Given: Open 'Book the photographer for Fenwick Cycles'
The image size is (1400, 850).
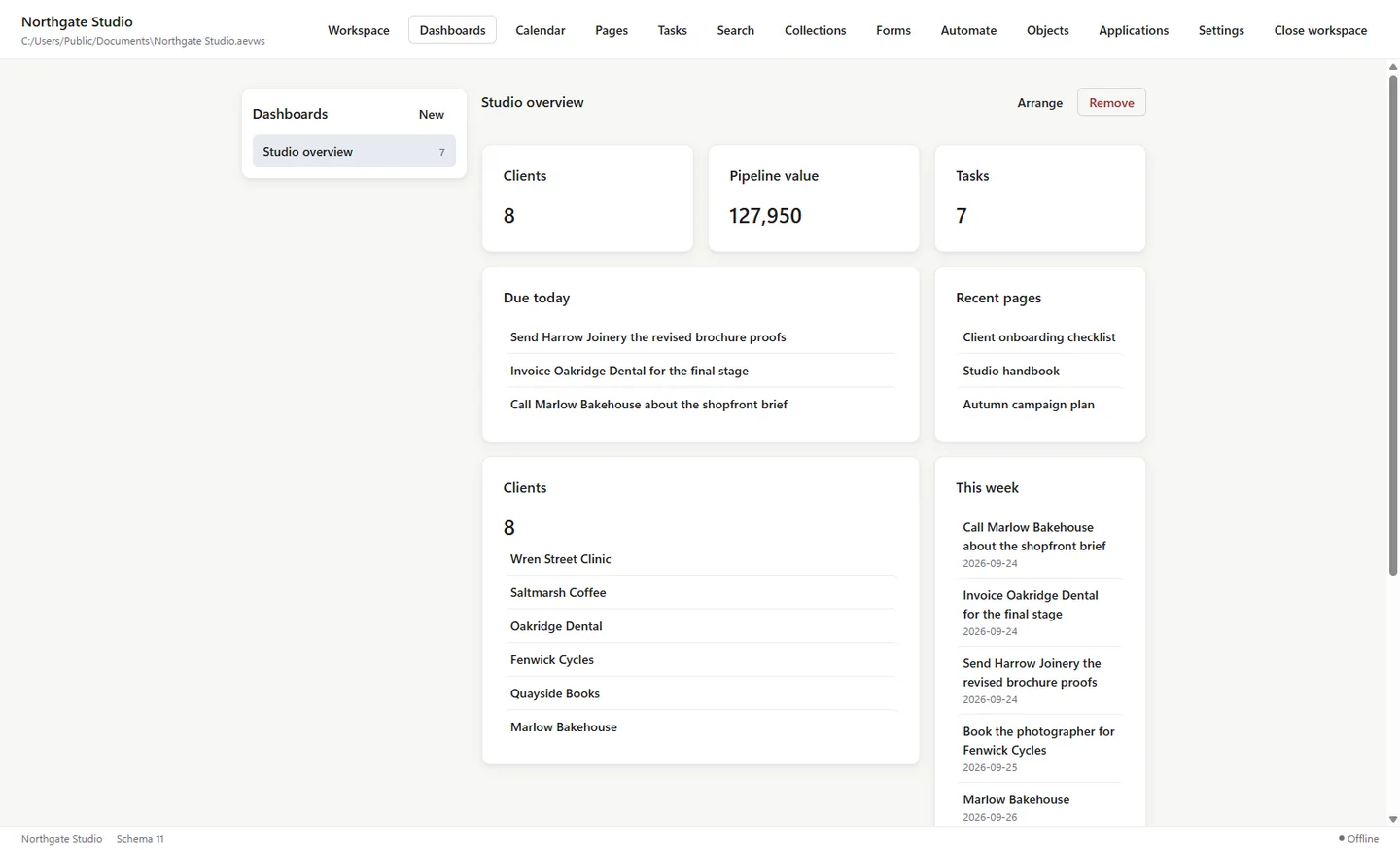Looking at the screenshot, I should click(1039, 748).
